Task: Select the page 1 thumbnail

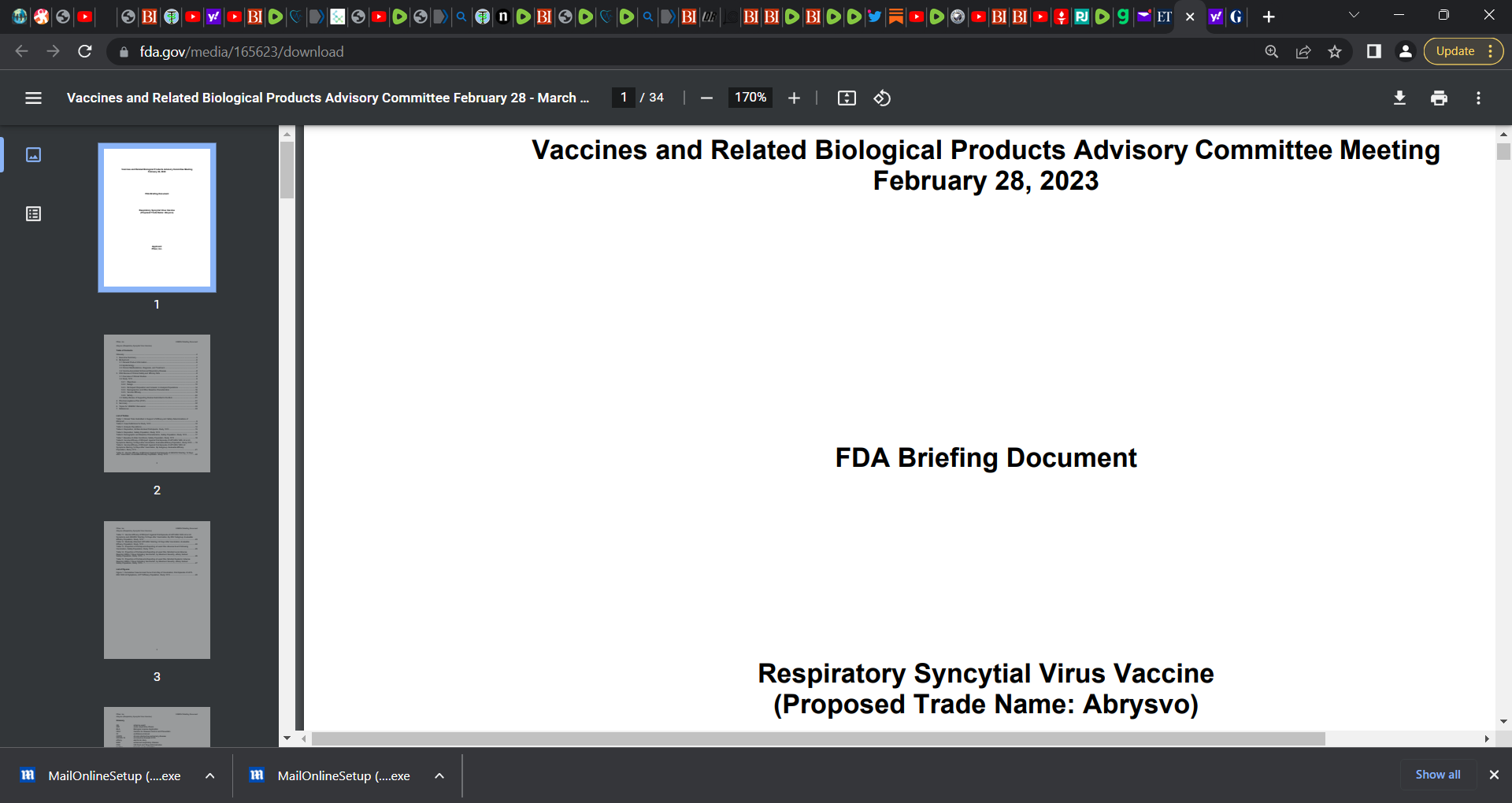Action: click(157, 217)
